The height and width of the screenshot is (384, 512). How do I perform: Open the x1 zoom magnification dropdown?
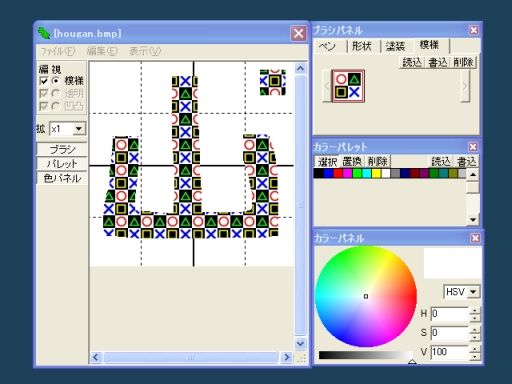79,129
